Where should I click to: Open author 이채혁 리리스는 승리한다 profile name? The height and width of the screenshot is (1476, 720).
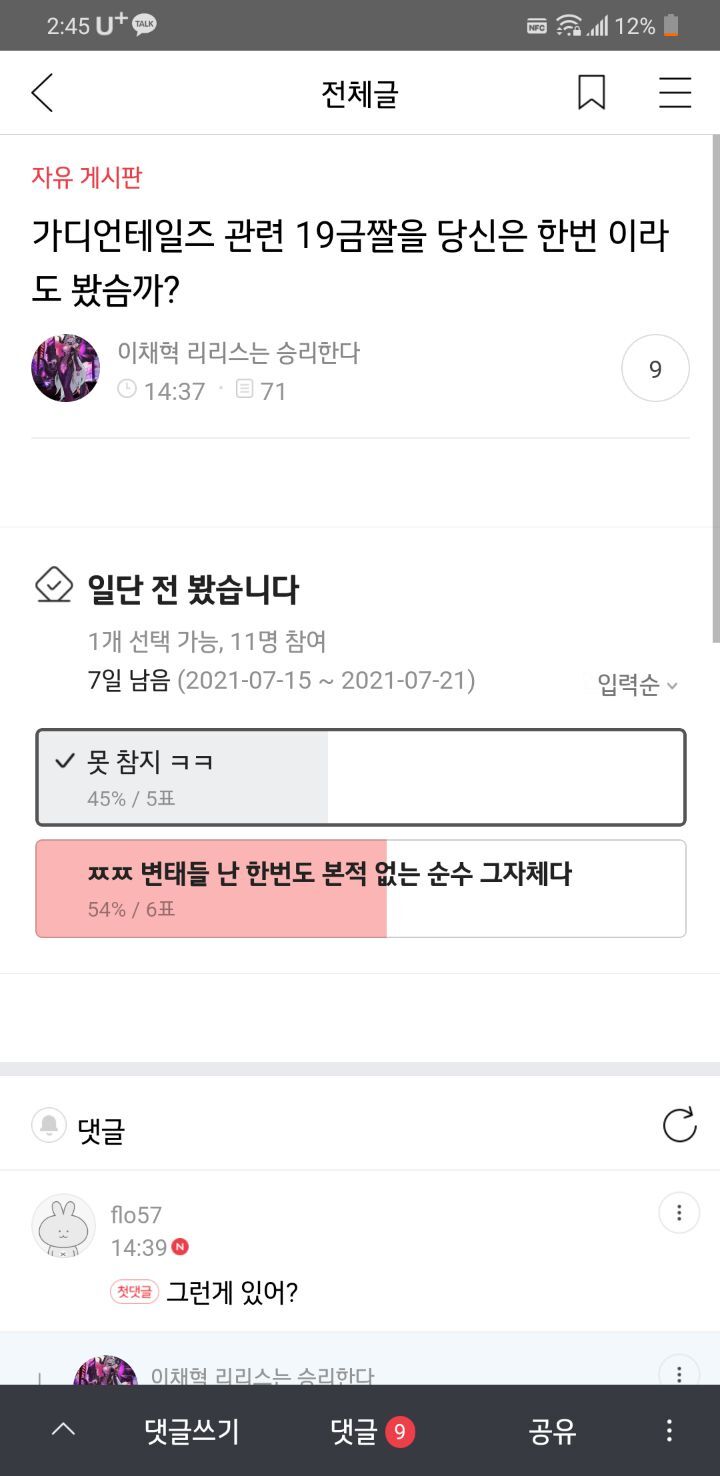pos(238,352)
